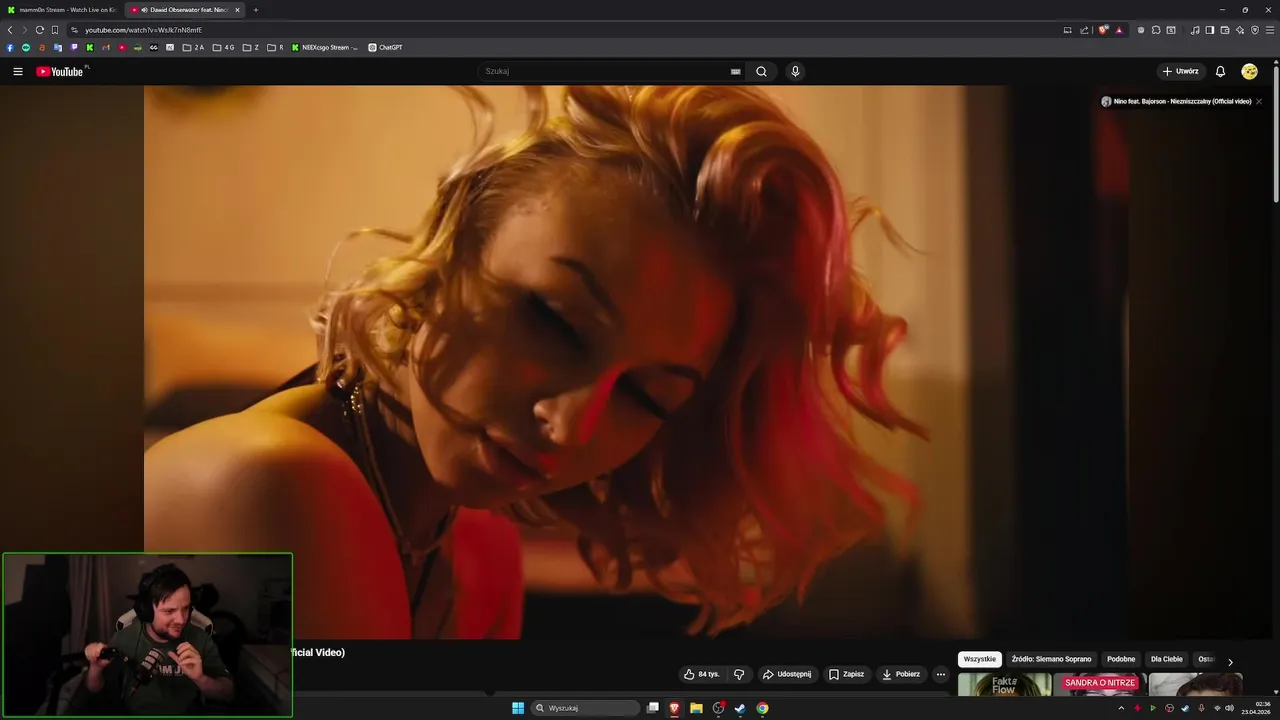Expand the Z bookmarks folder
1280x720 pixels.
251,47
